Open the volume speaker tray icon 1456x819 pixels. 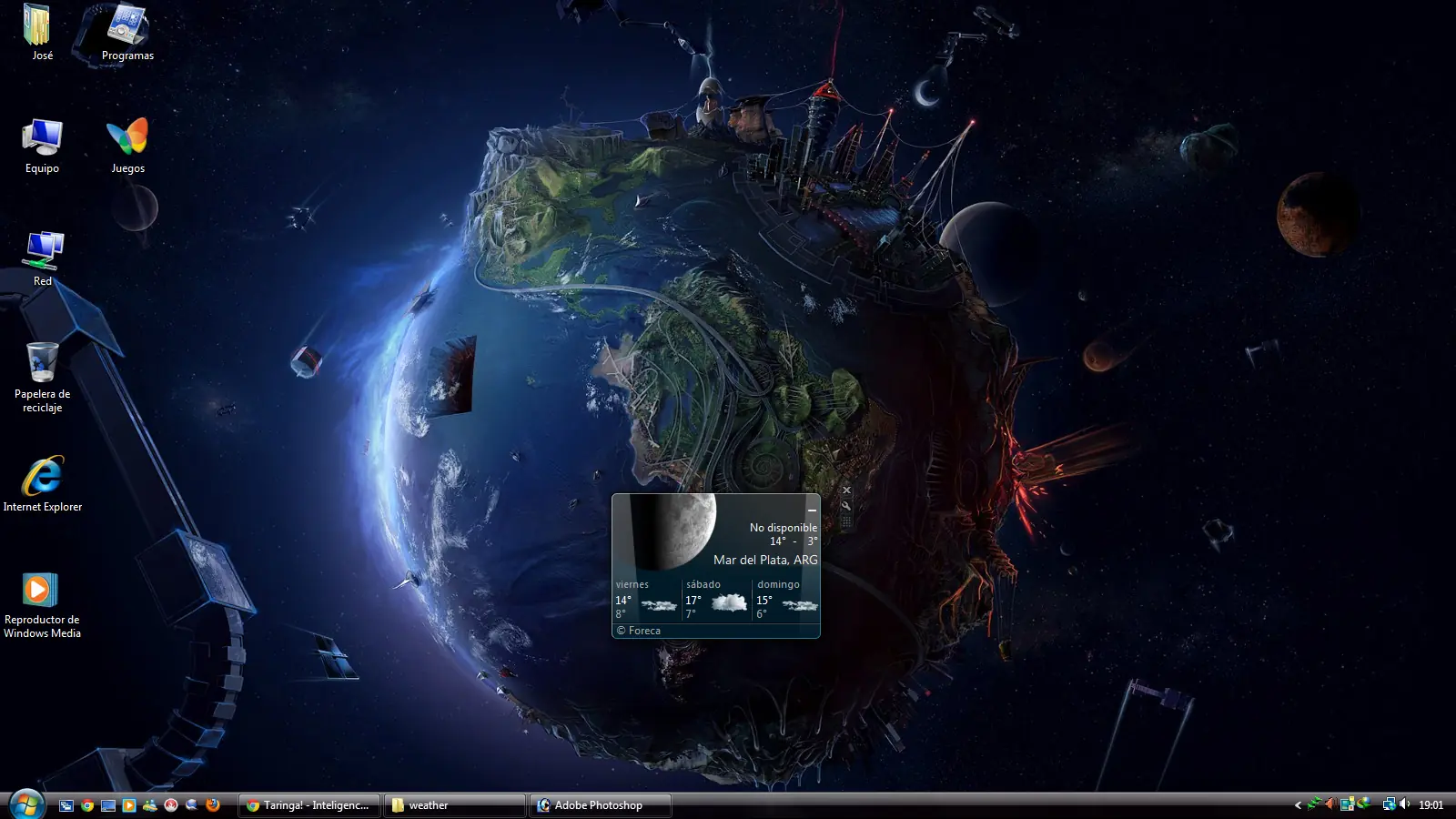click(x=1405, y=804)
